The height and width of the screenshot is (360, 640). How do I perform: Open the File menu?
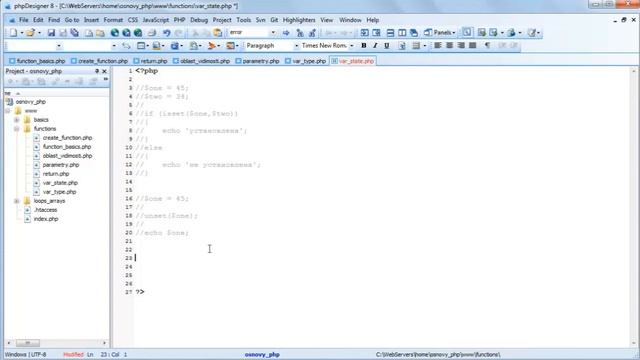[x=24, y=20]
